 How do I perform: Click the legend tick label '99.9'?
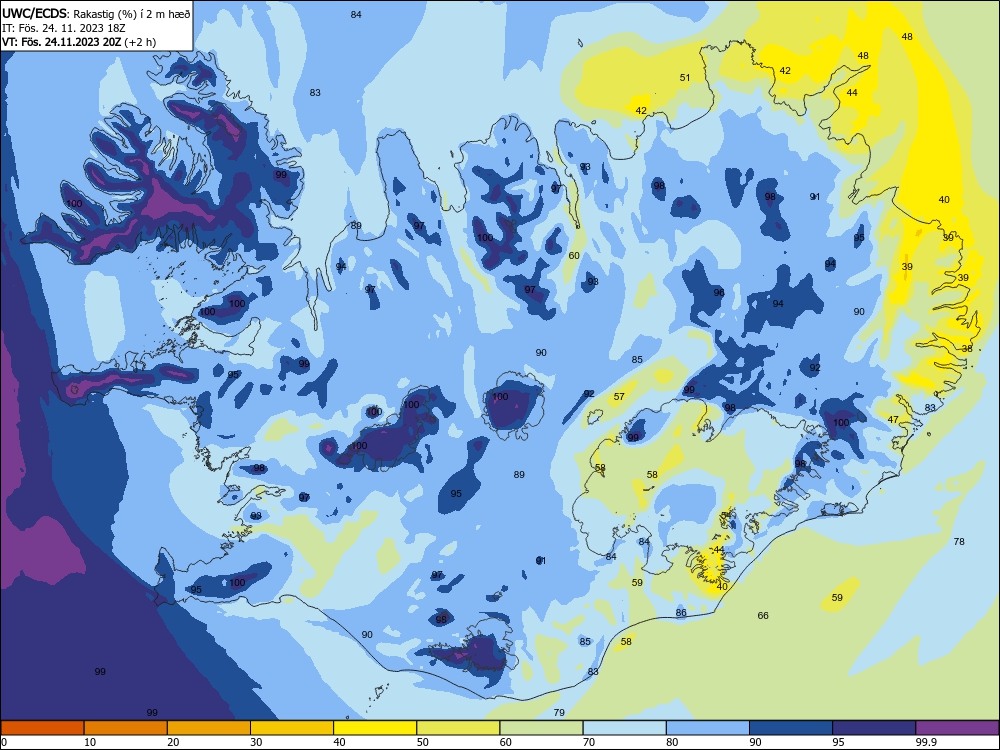(x=925, y=742)
